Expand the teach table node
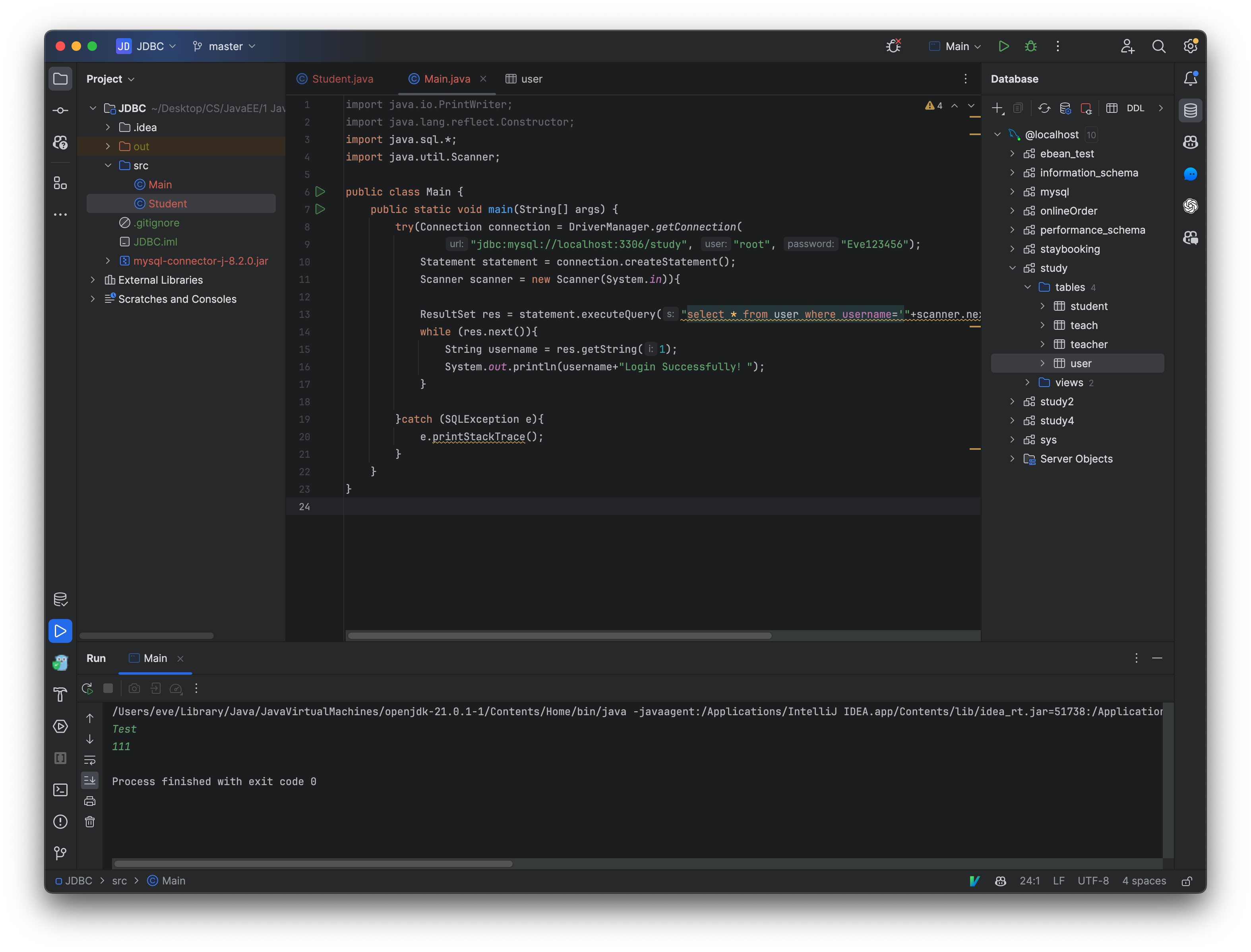Image resolution: width=1251 pixels, height=952 pixels. (1043, 325)
